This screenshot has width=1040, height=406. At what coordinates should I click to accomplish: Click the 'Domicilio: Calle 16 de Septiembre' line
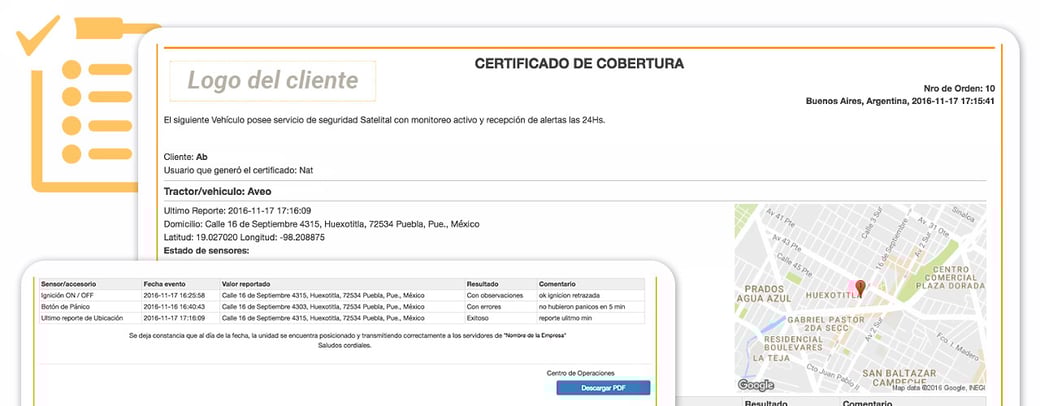pos(322,224)
